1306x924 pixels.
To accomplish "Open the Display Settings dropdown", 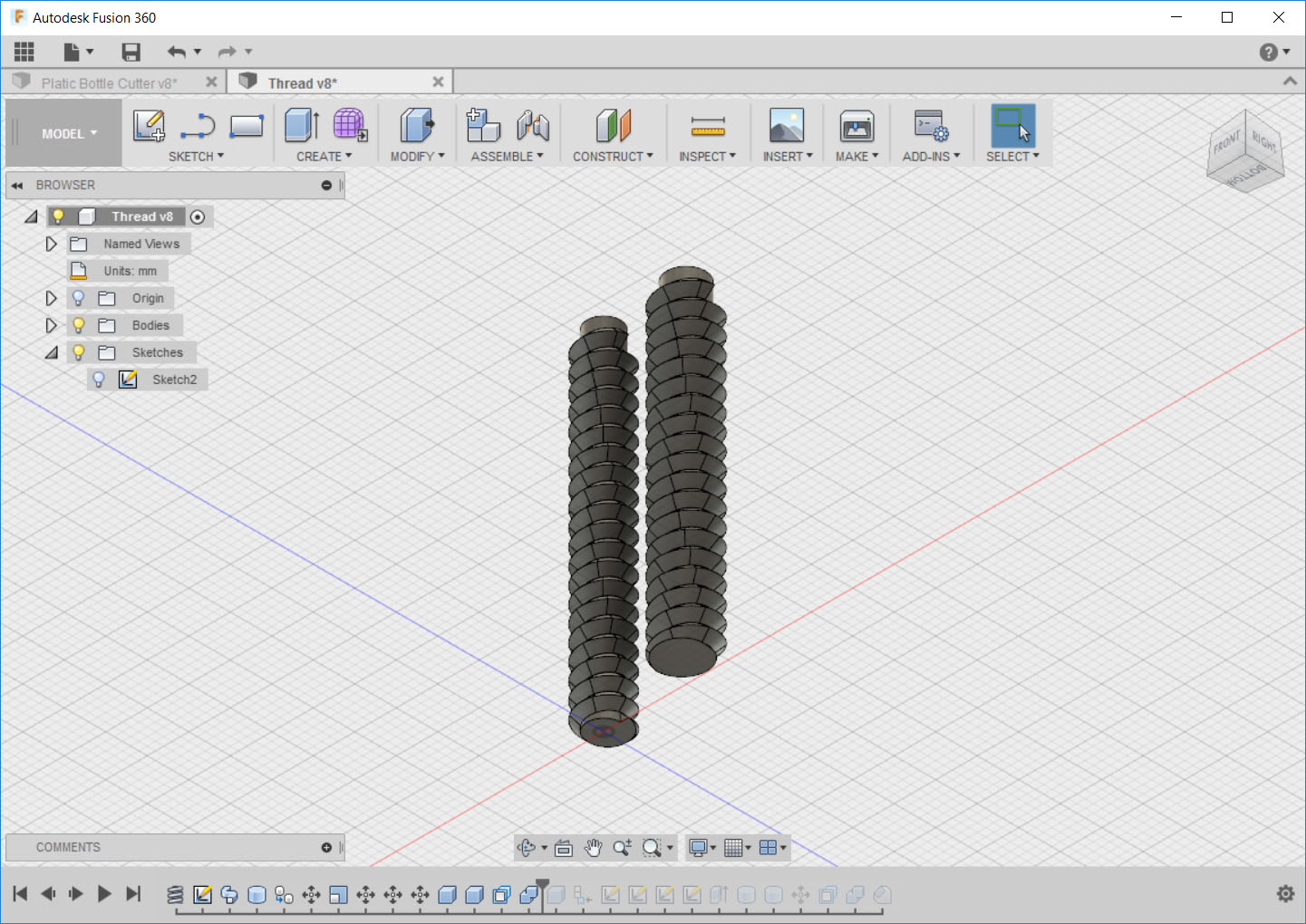I will coord(702,848).
